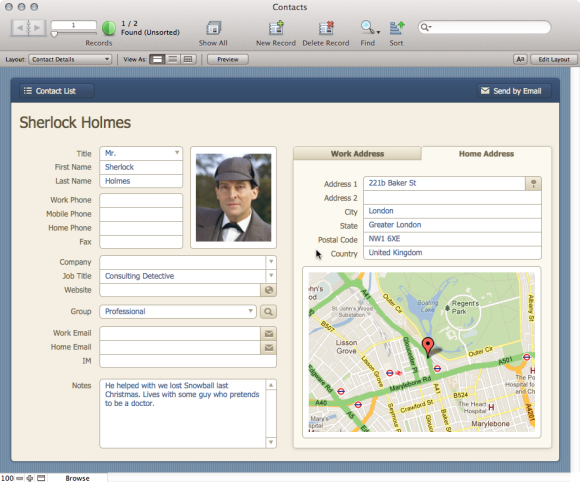Open the Title dropdown showing Mr.
The width and height of the screenshot is (580, 482).
tap(141, 153)
